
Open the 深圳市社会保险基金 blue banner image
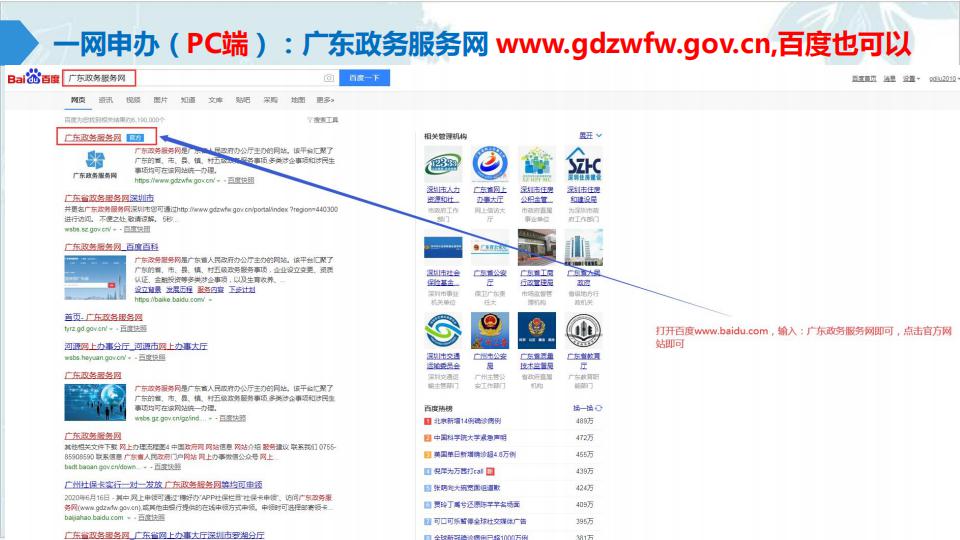(x=443, y=247)
